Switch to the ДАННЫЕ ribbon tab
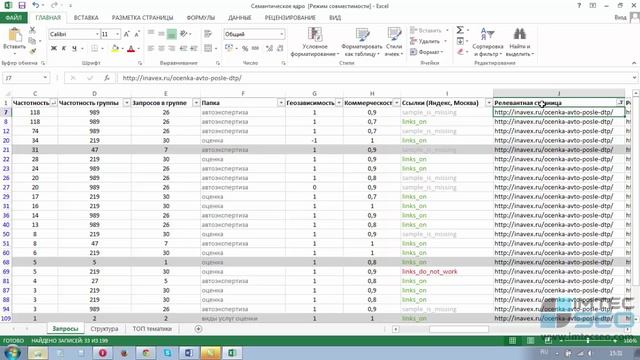The image size is (640, 360). pos(240,18)
